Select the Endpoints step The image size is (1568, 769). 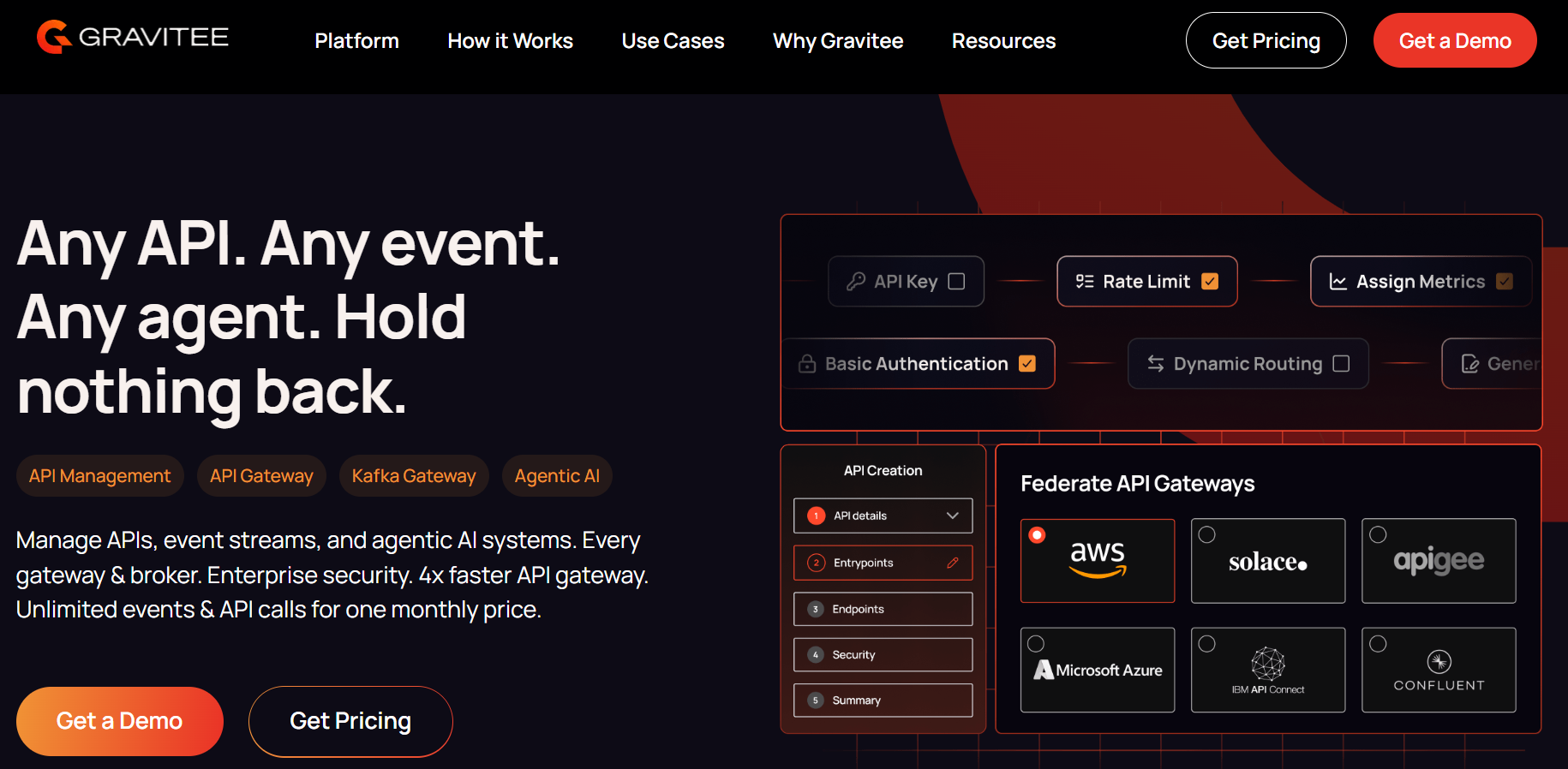pyautogui.click(x=883, y=609)
